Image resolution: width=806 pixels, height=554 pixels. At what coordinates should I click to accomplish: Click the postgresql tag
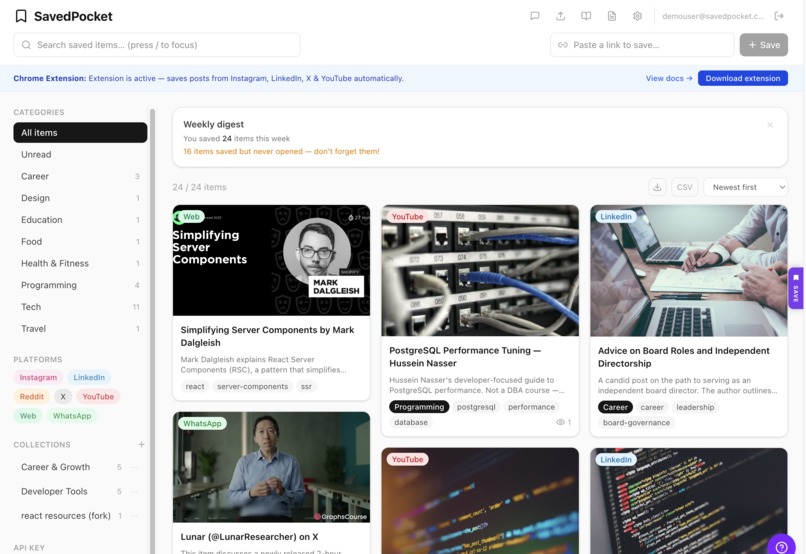(x=476, y=407)
